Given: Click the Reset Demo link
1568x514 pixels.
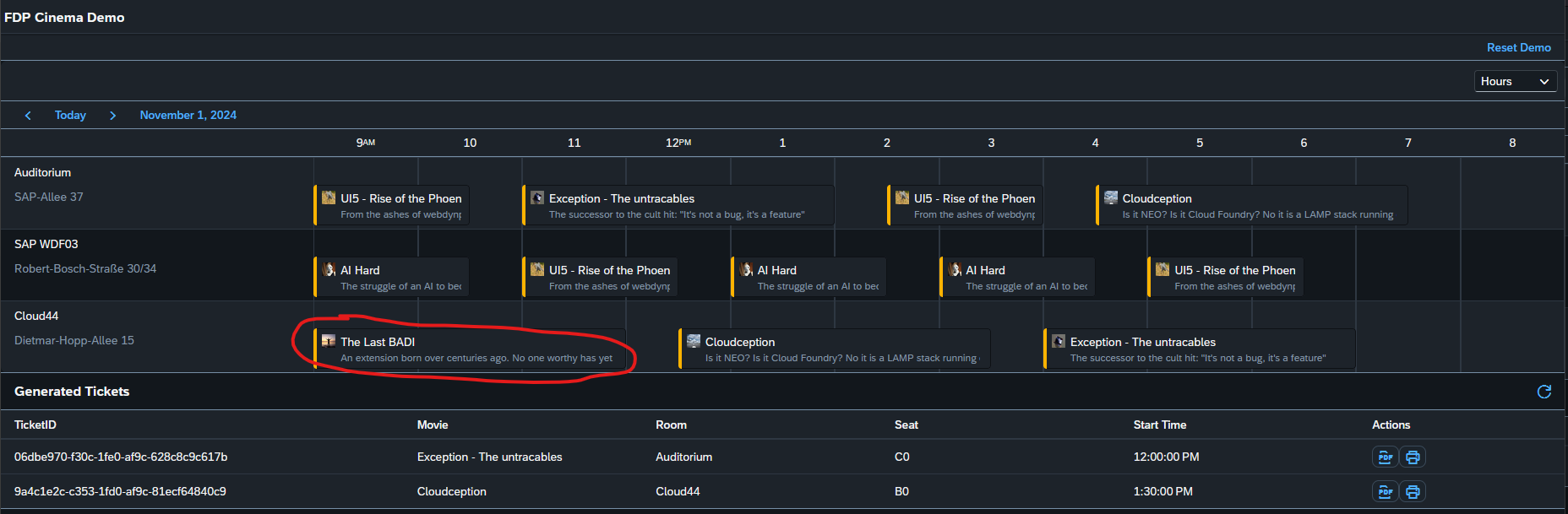Looking at the screenshot, I should (1518, 48).
